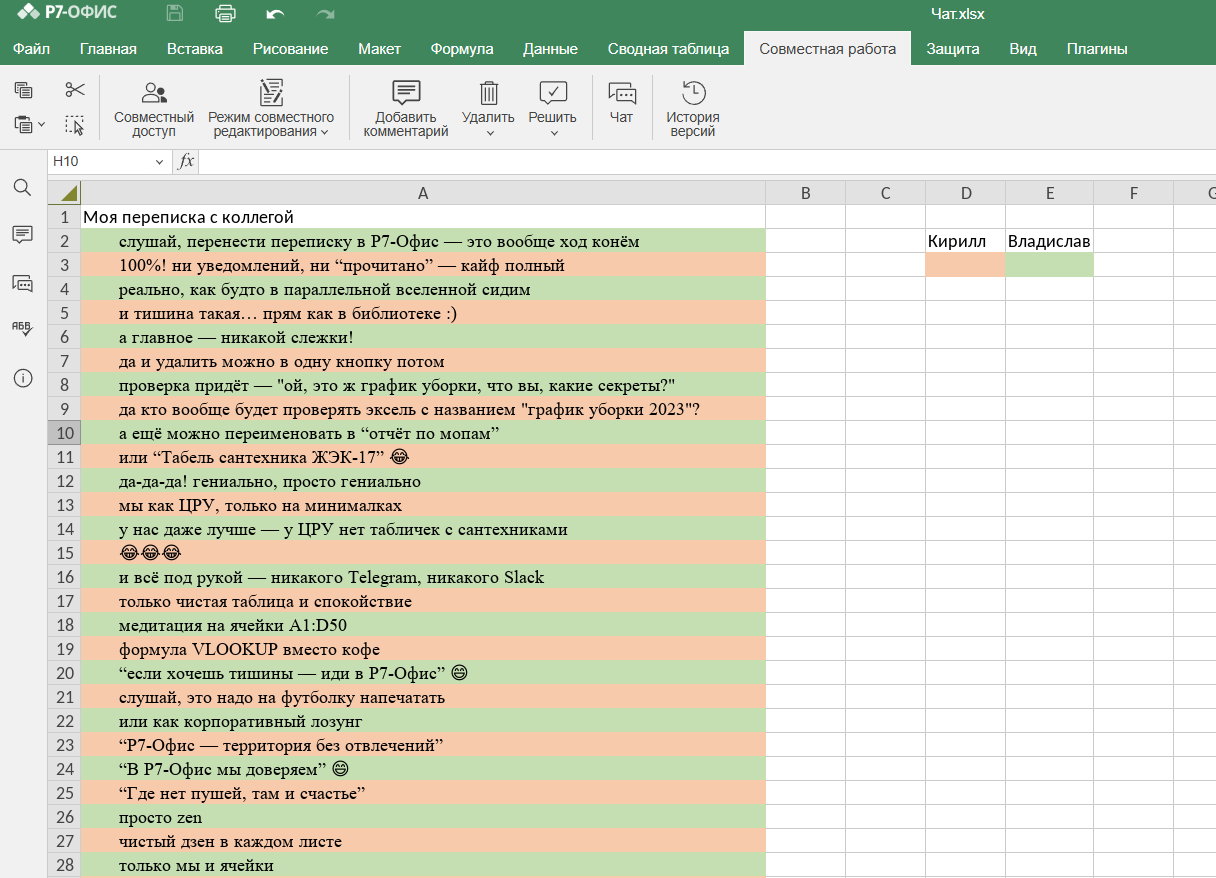1216x878 pixels.
Task: Expand the Решить comments dropdown
Action: point(553,133)
